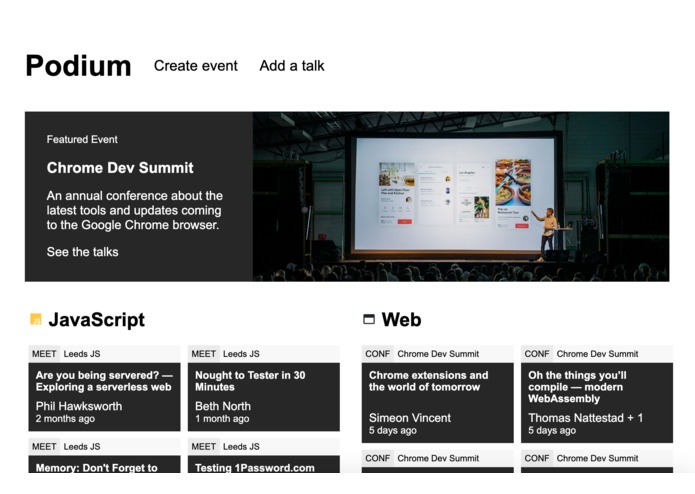Click the featured event description paragraph
Screen dimensions: 695x494
coord(135,210)
